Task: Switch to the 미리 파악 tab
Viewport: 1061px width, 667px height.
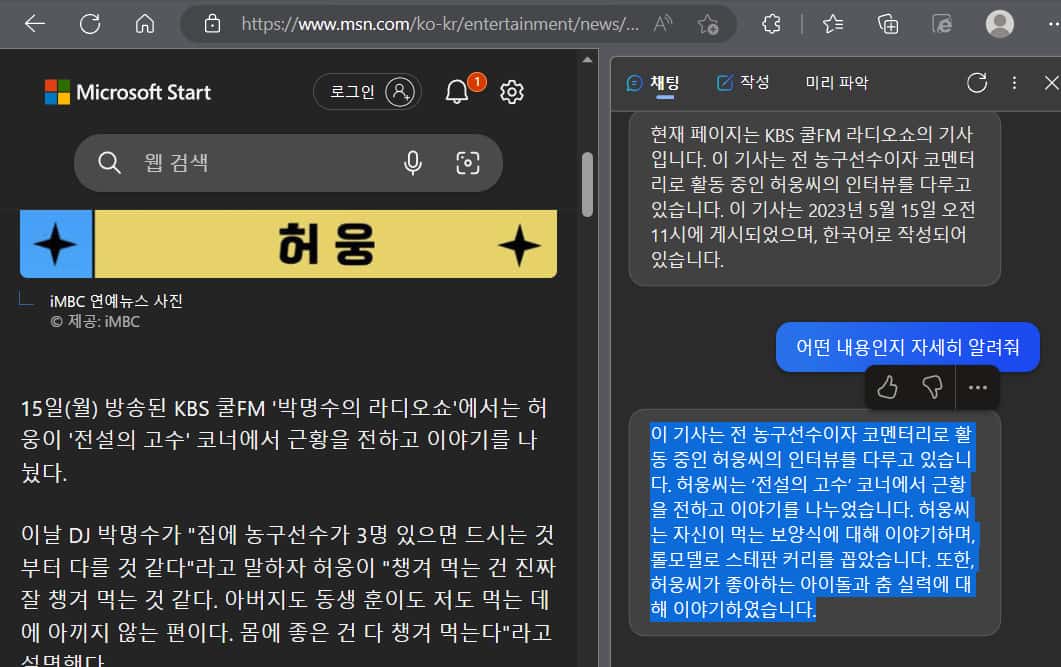Action: coord(837,83)
